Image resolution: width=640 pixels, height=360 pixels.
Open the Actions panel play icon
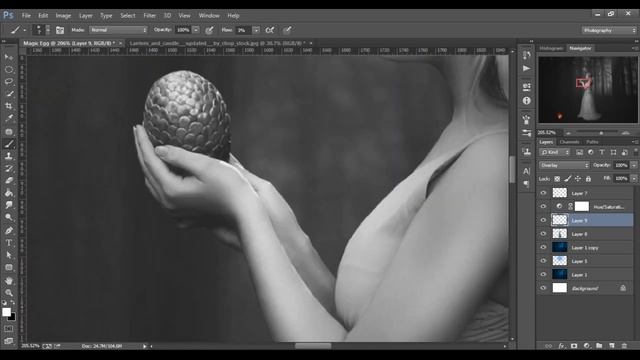[527, 68]
